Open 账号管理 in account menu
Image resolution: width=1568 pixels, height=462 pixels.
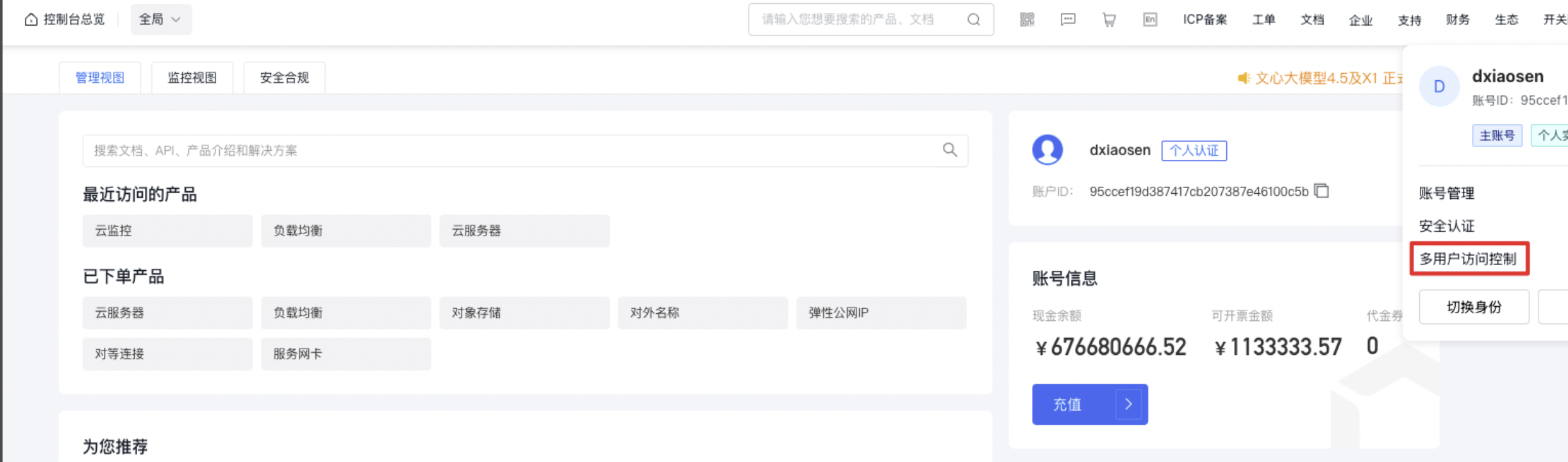pos(1447,193)
